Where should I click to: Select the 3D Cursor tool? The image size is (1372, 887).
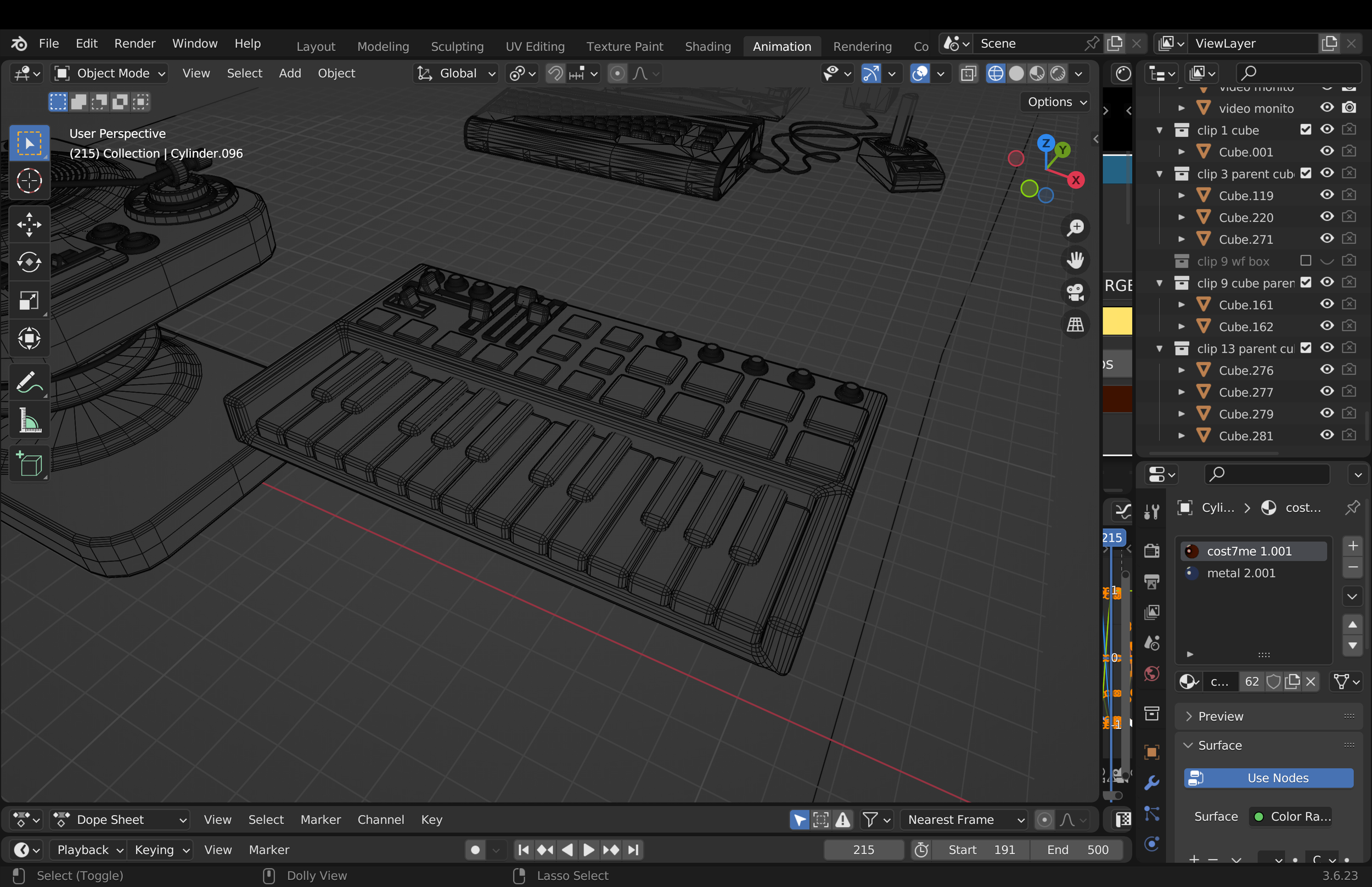point(29,182)
